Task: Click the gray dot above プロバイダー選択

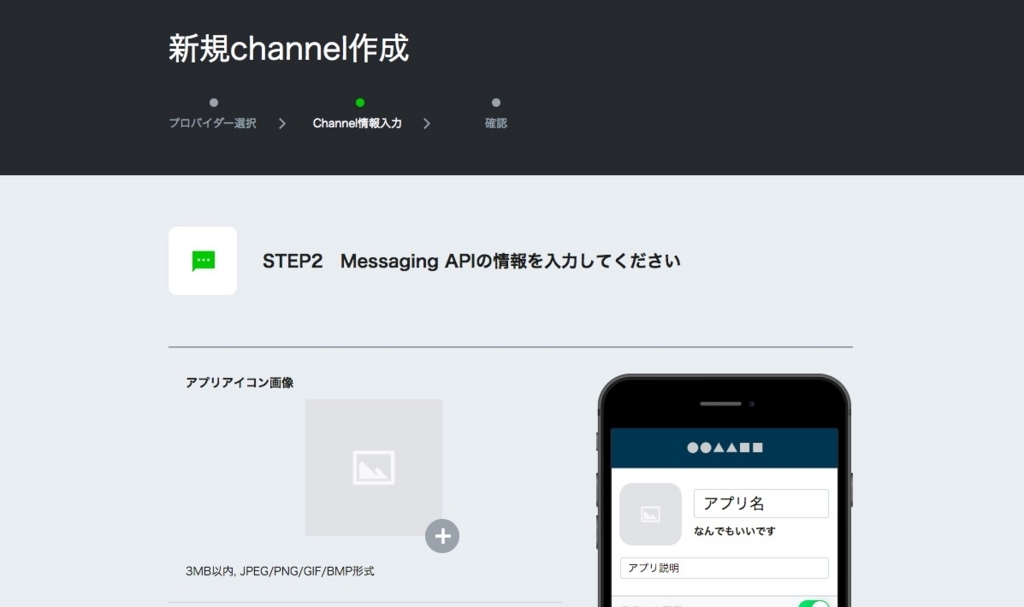Action: tap(214, 103)
